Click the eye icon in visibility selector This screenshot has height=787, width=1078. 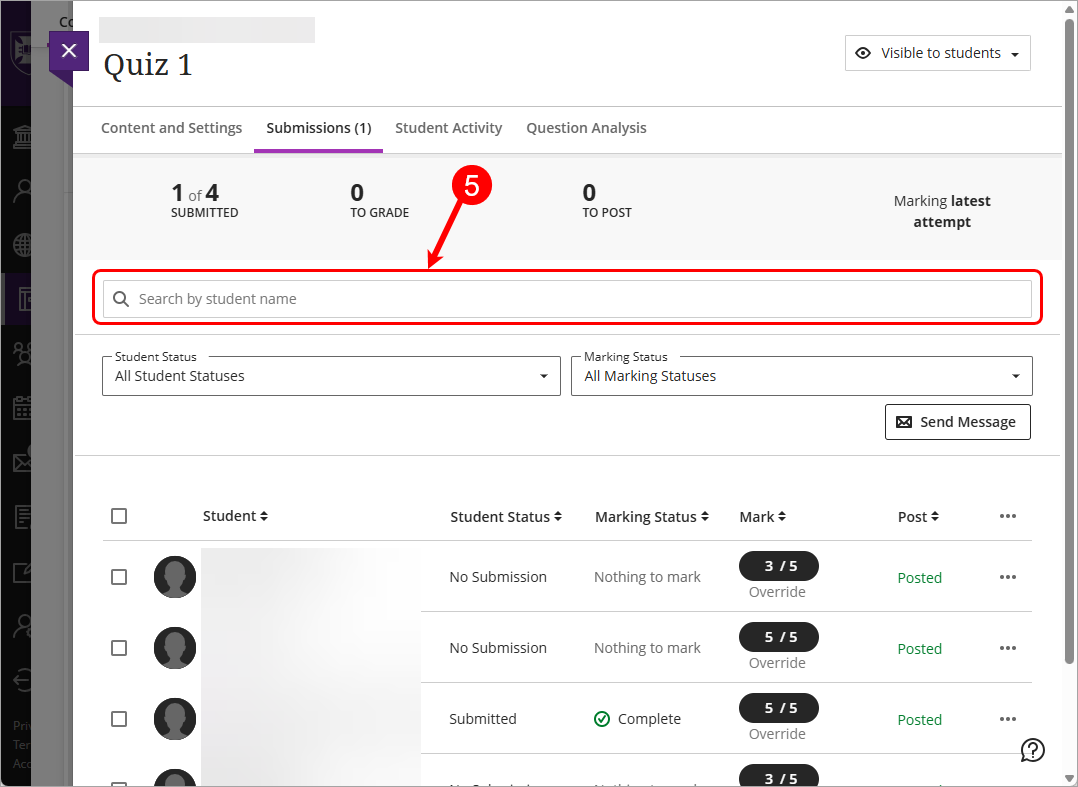863,53
